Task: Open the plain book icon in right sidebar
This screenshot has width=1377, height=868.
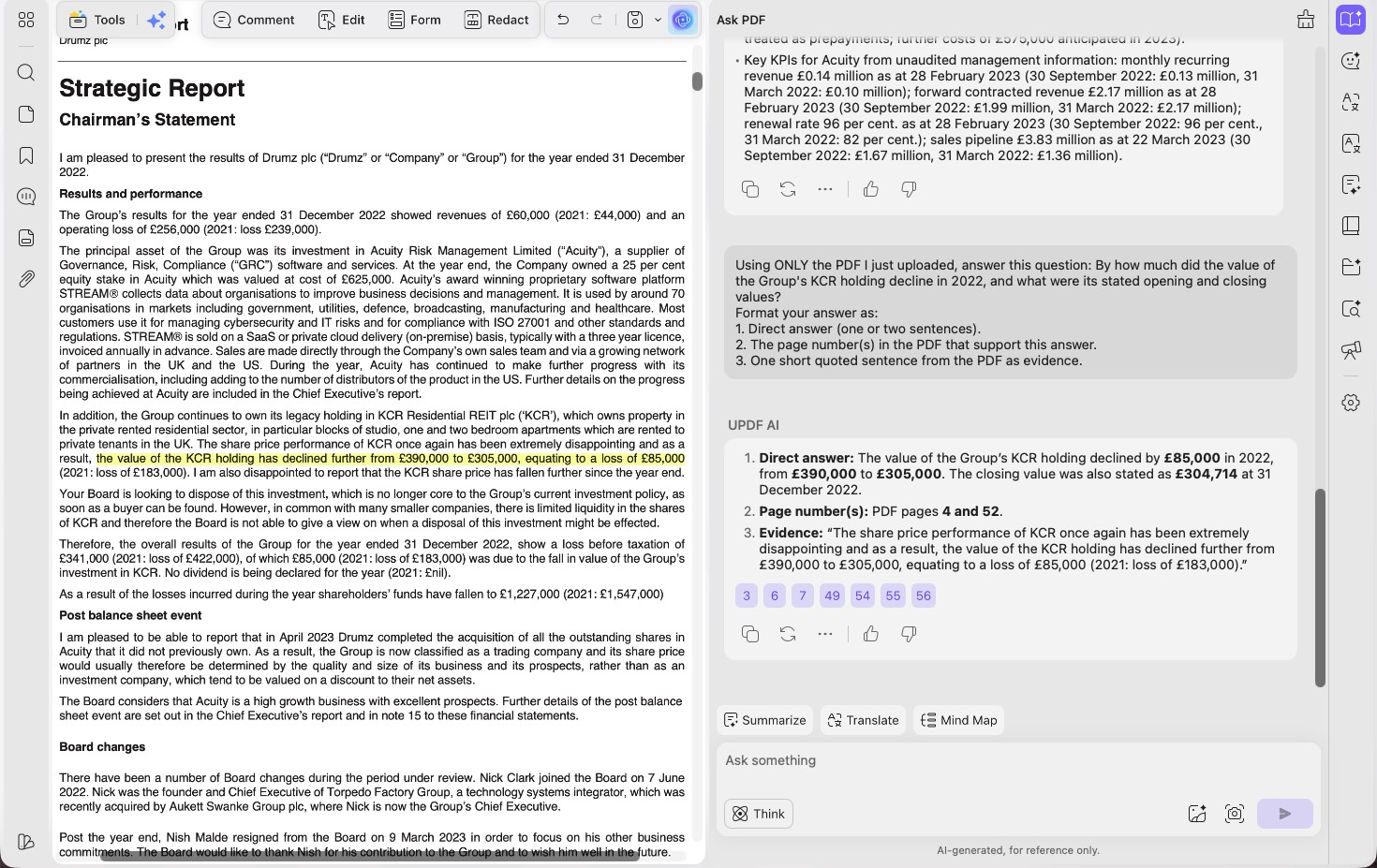Action: [1351, 226]
